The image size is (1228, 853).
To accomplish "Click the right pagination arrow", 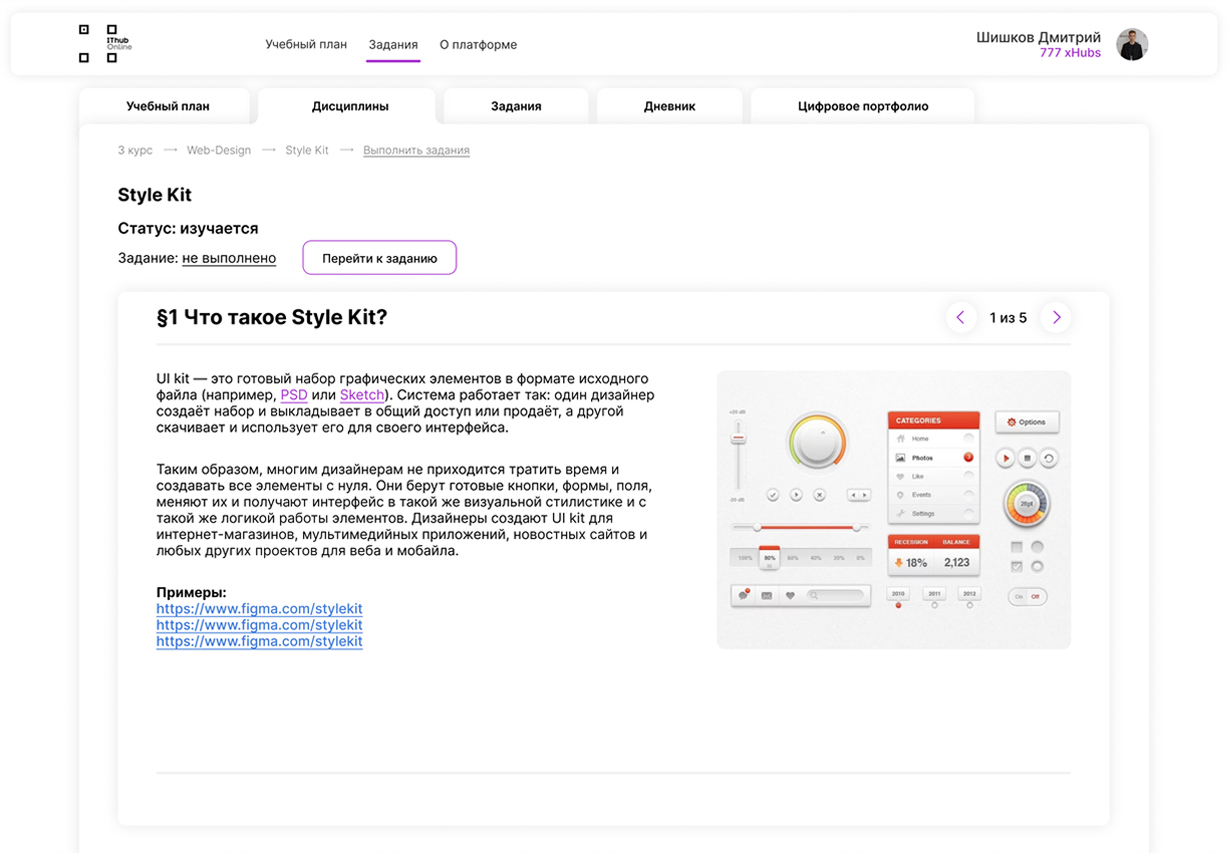I will (1056, 317).
